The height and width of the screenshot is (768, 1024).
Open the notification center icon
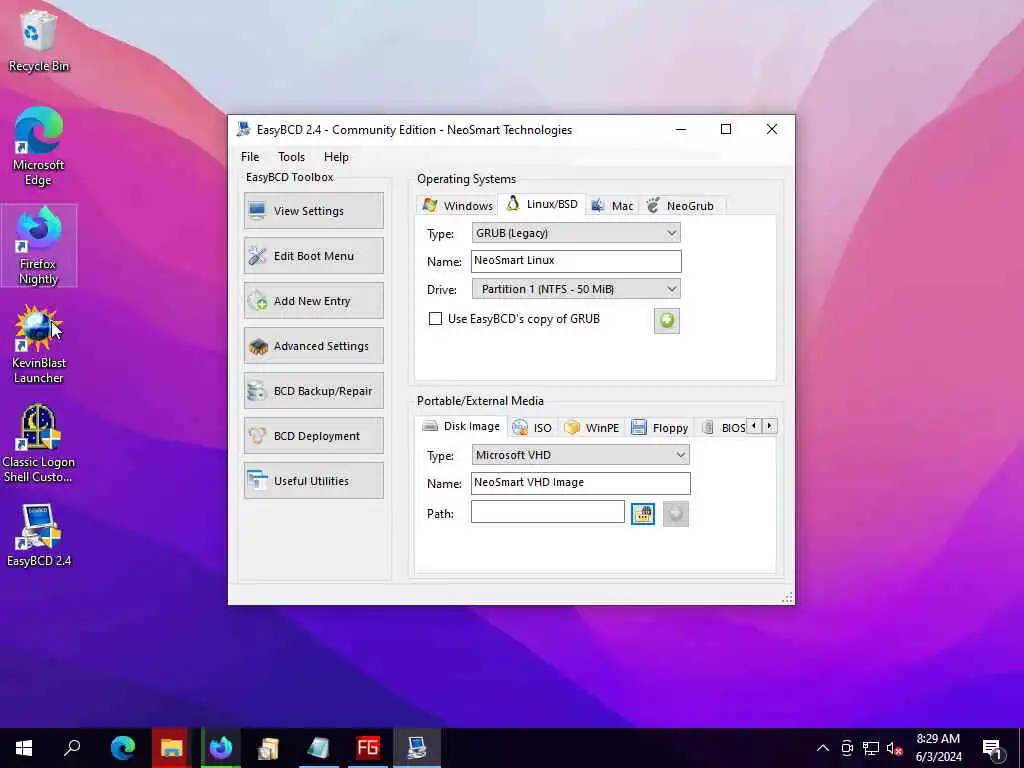992,749
